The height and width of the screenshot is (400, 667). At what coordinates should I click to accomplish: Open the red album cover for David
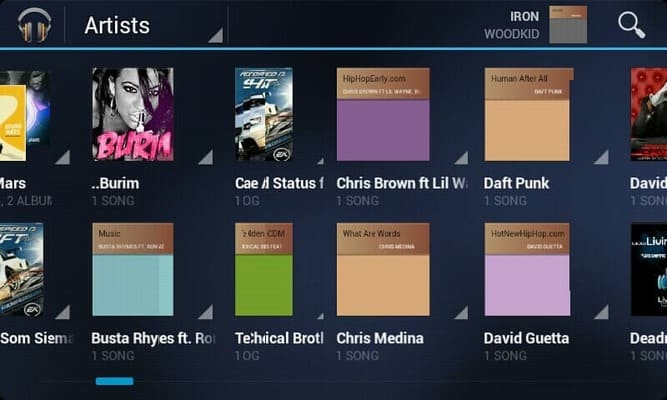649,114
